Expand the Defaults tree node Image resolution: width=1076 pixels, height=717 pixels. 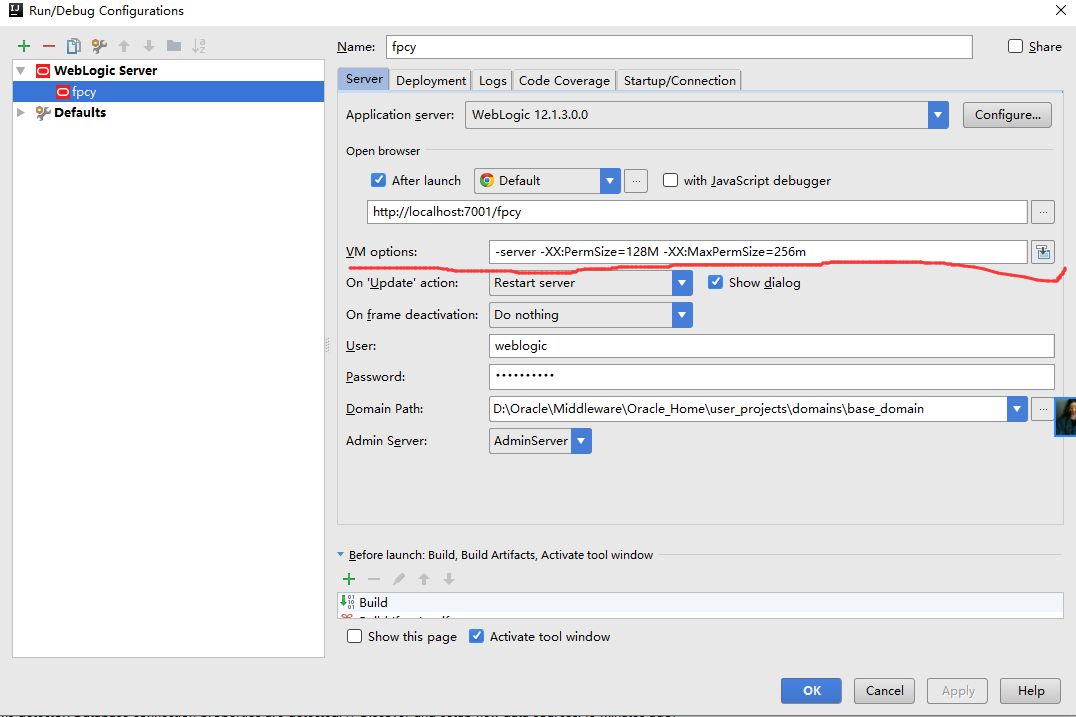tap(21, 113)
